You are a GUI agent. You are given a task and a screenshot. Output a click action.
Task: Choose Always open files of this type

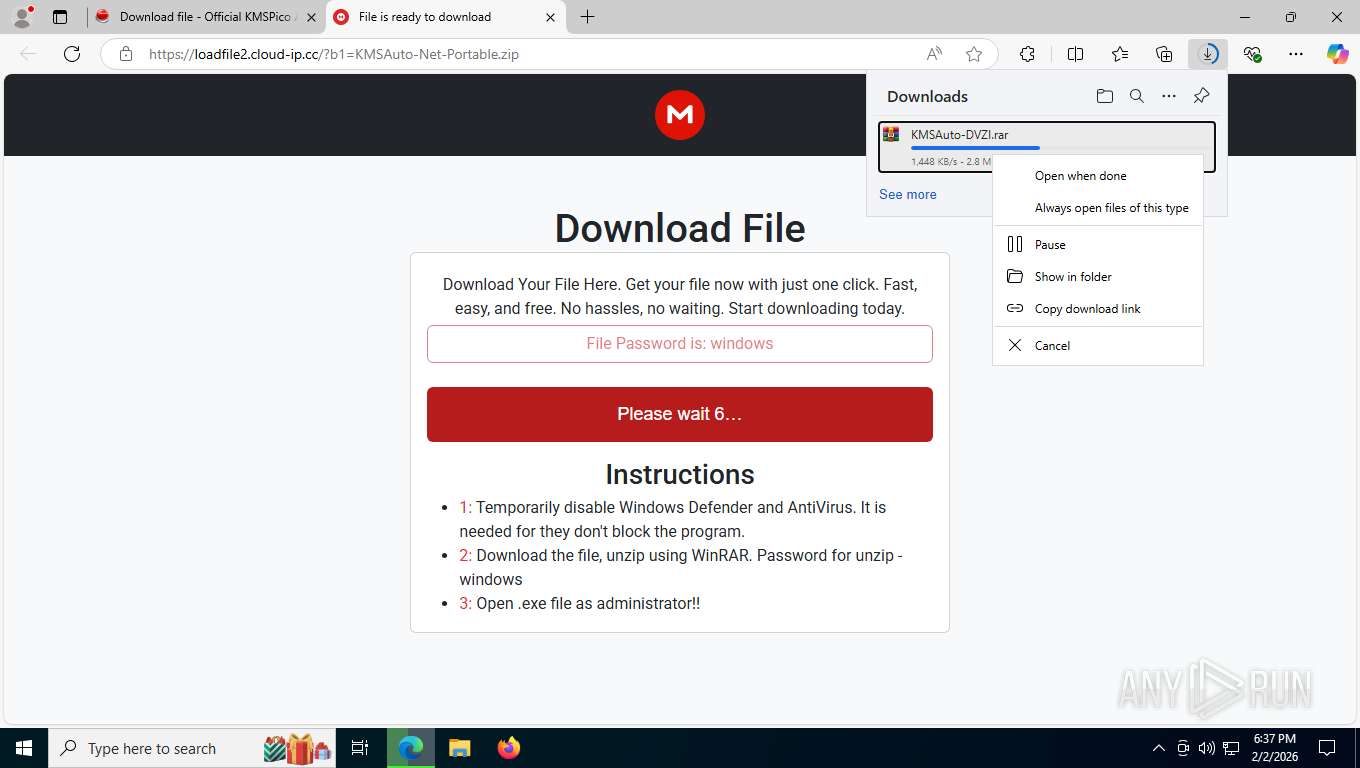[x=1098, y=208]
